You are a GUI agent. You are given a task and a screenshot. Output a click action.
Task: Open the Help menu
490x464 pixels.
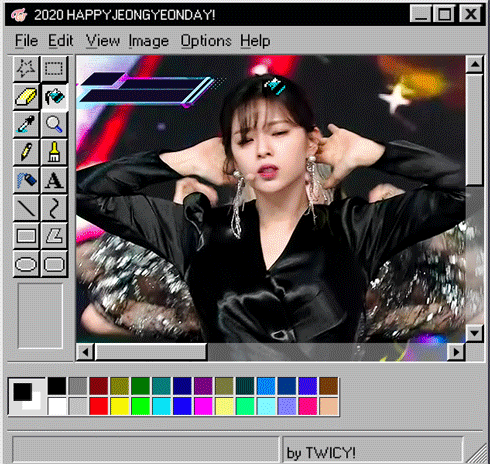(255, 41)
